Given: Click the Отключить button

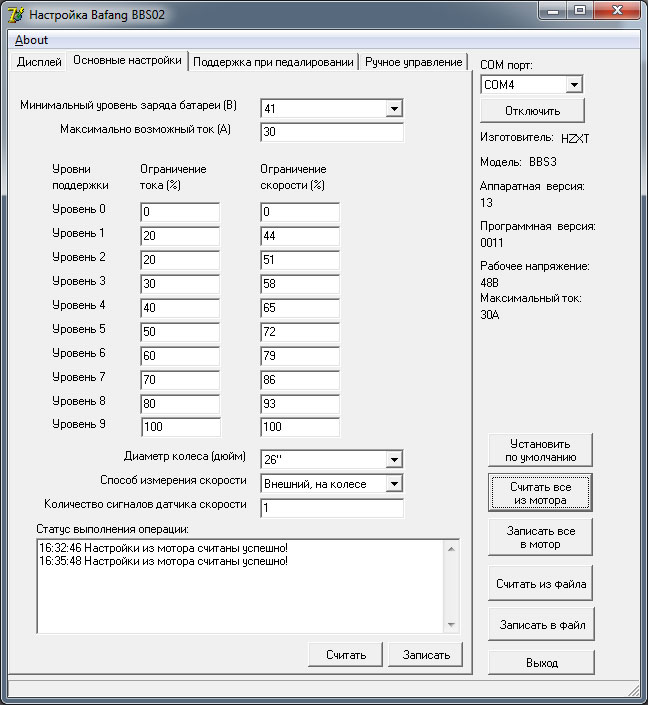Looking at the screenshot, I should click(532, 111).
